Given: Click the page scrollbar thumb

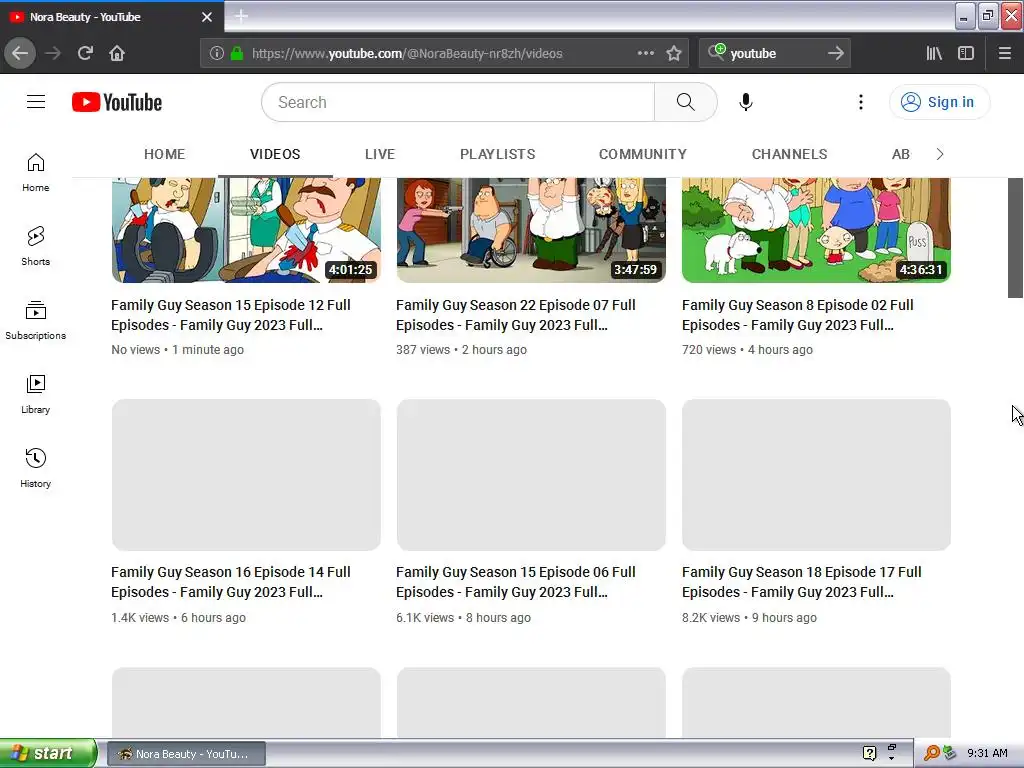Looking at the screenshot, I should [1016, 237].
